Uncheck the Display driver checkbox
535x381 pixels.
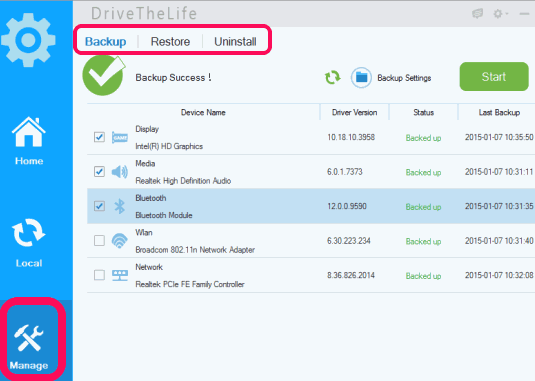(x=99, y=137)
